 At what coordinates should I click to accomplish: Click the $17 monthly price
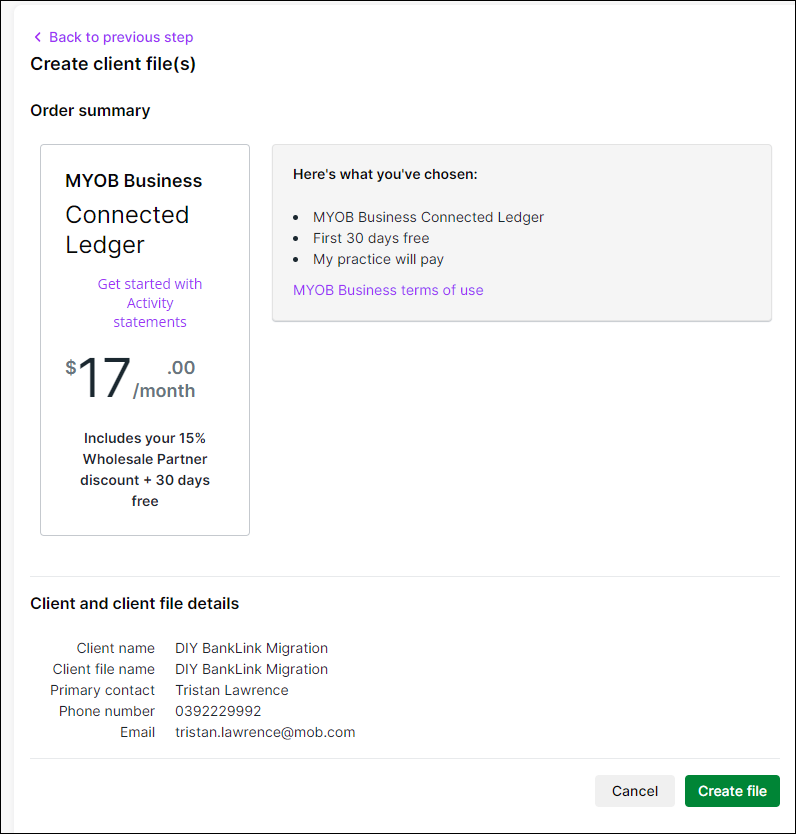point(104,379)
